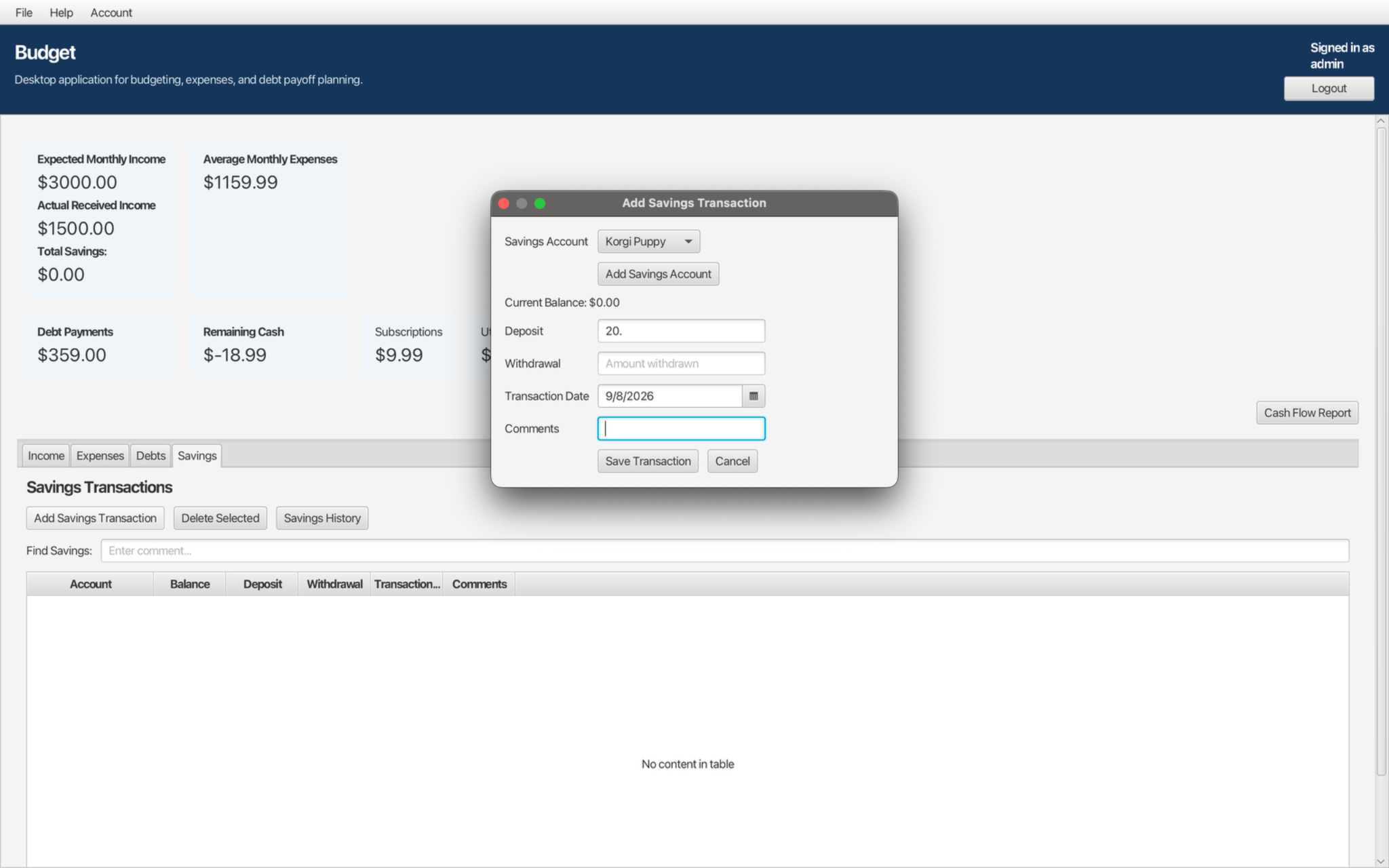Sort table by Balance column header
1389x868 pixels.
click(x=190, y=584)
